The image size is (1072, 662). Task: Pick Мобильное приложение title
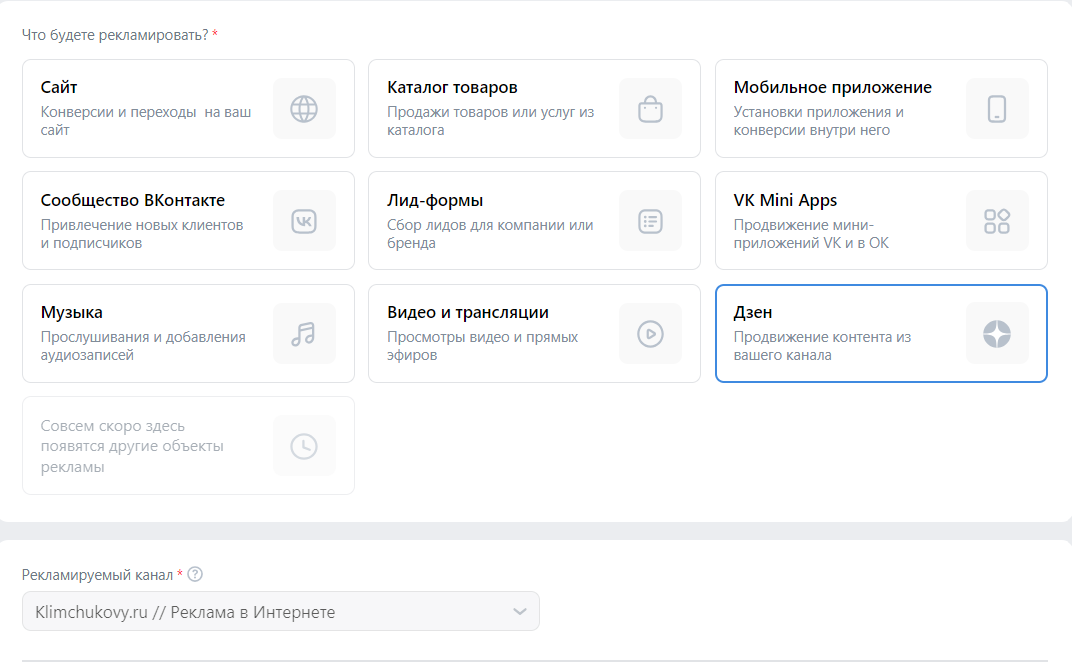pos(832,88)
